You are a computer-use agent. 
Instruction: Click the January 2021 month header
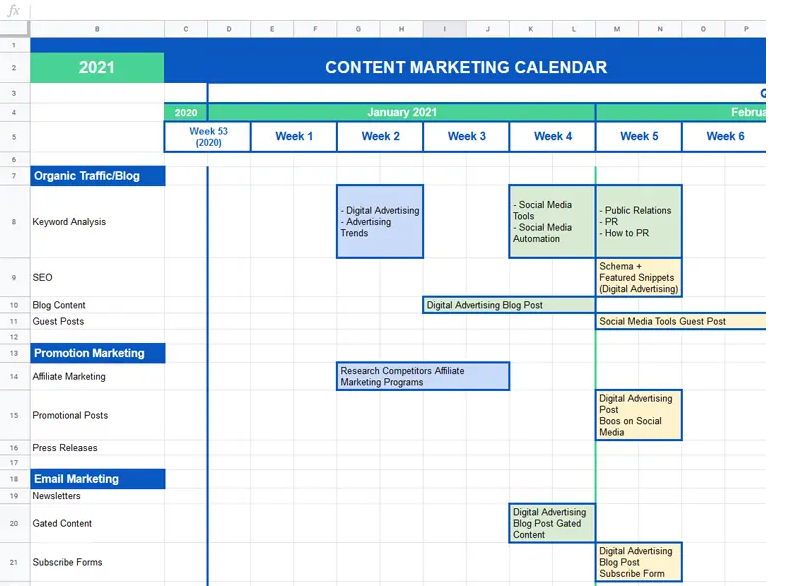(x=401, y=112)
